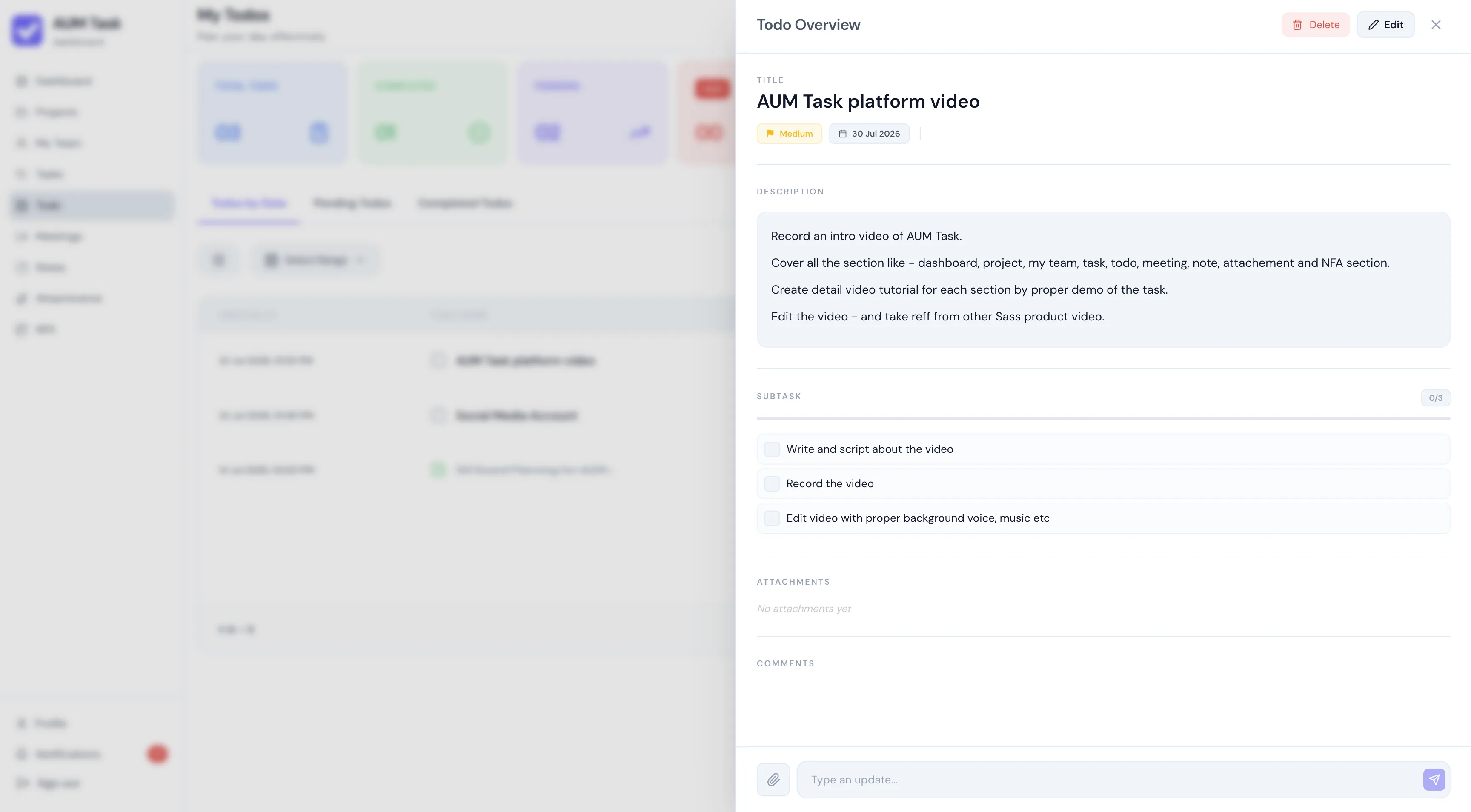Check the 'Record the video' subtask
Screen dimensions: 1471x812
point(772,483)
